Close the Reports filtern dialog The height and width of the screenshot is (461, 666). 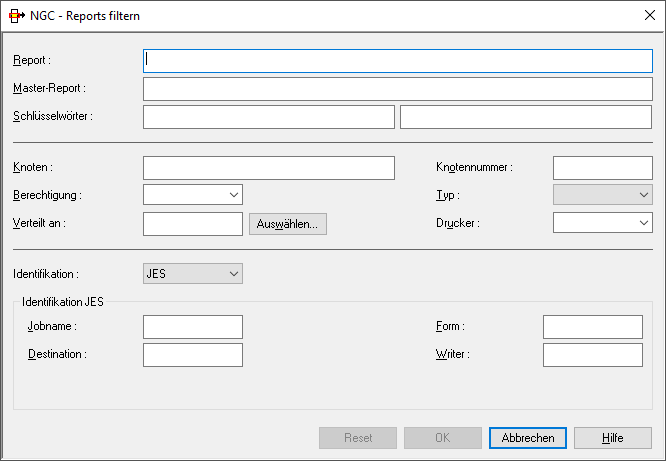(x=649, y=15)
